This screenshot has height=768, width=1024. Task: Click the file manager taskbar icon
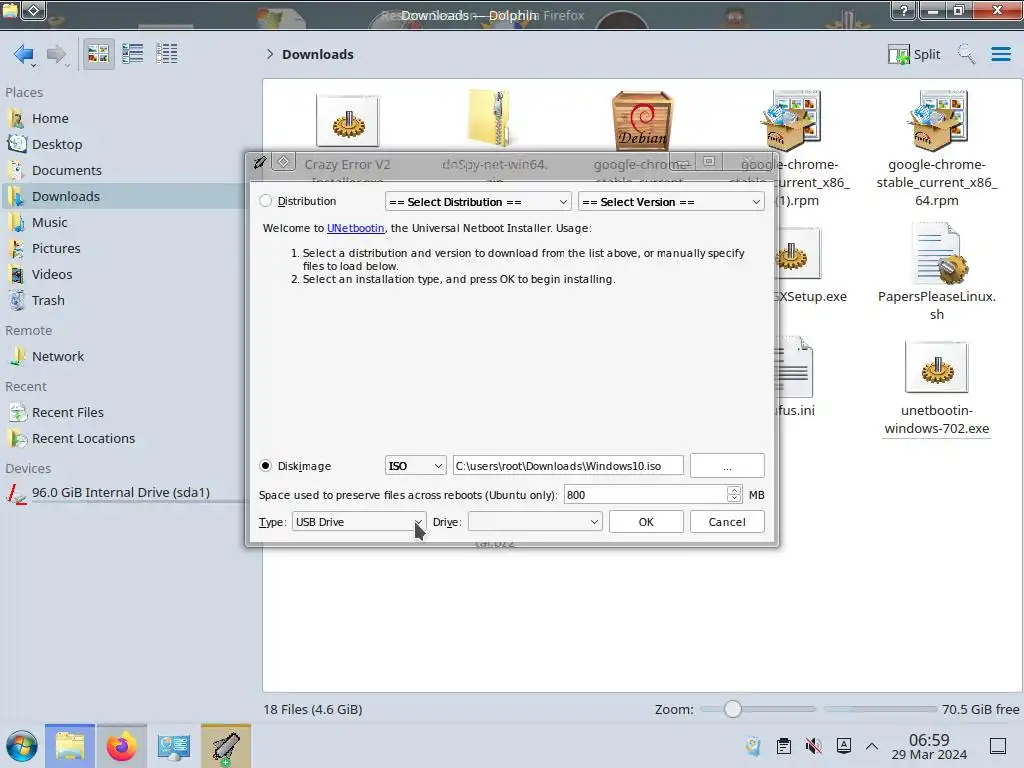[x=70, y=746]
